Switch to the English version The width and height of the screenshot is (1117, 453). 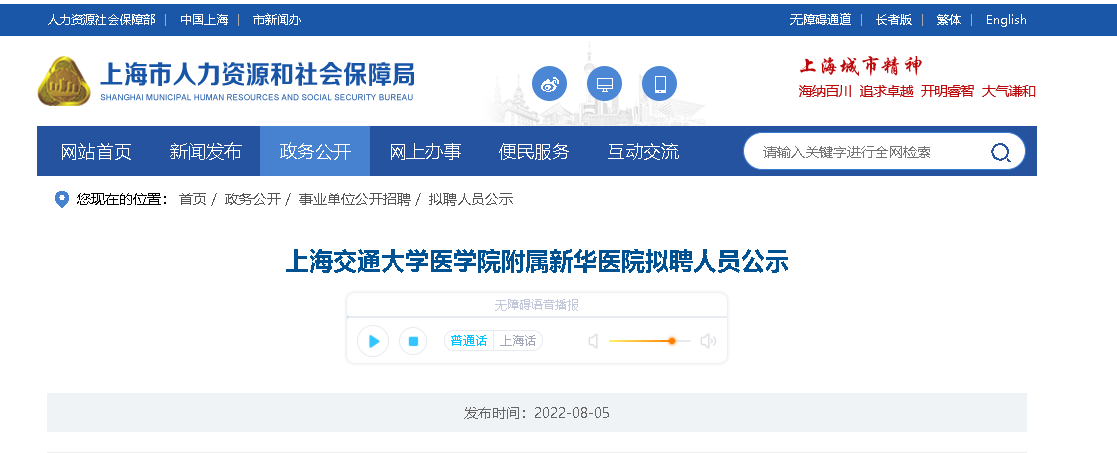1006,20
